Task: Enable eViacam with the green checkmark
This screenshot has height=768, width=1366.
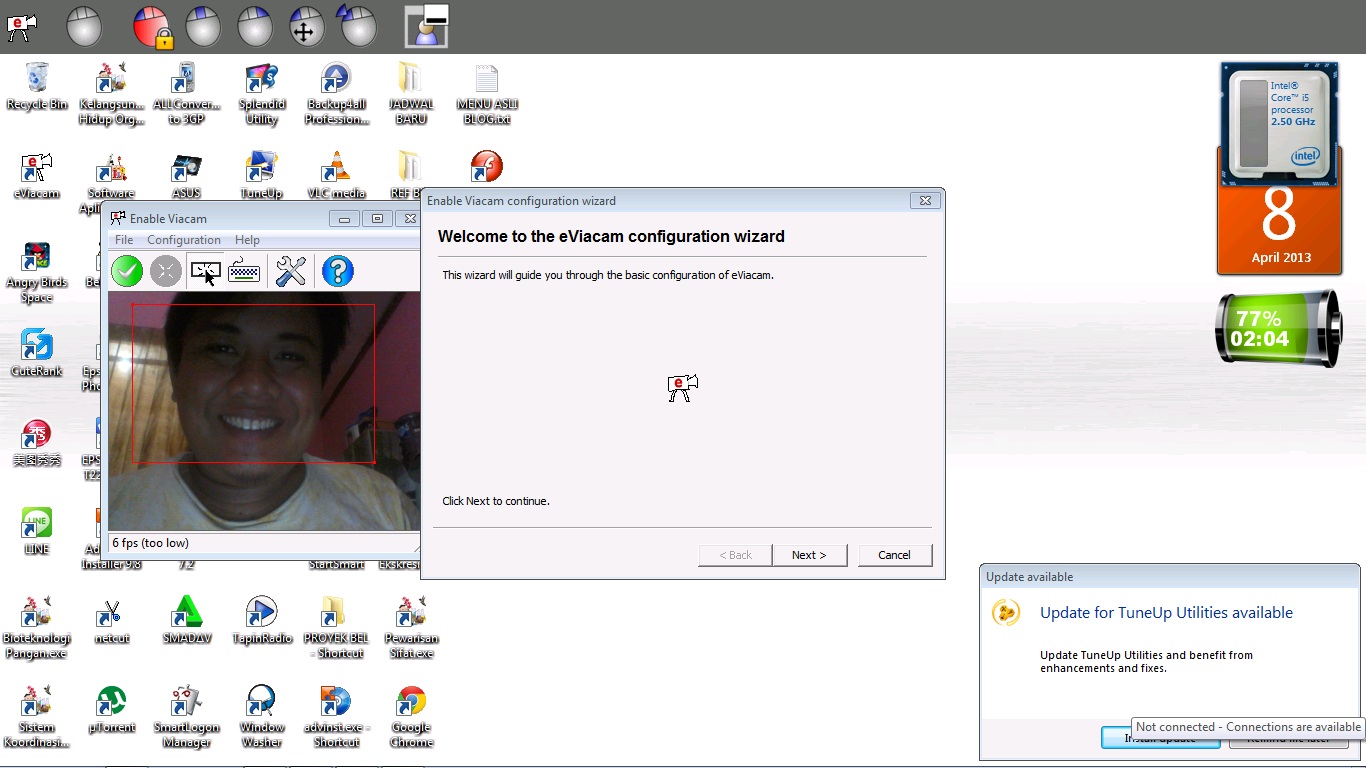Action: (127, 271)
